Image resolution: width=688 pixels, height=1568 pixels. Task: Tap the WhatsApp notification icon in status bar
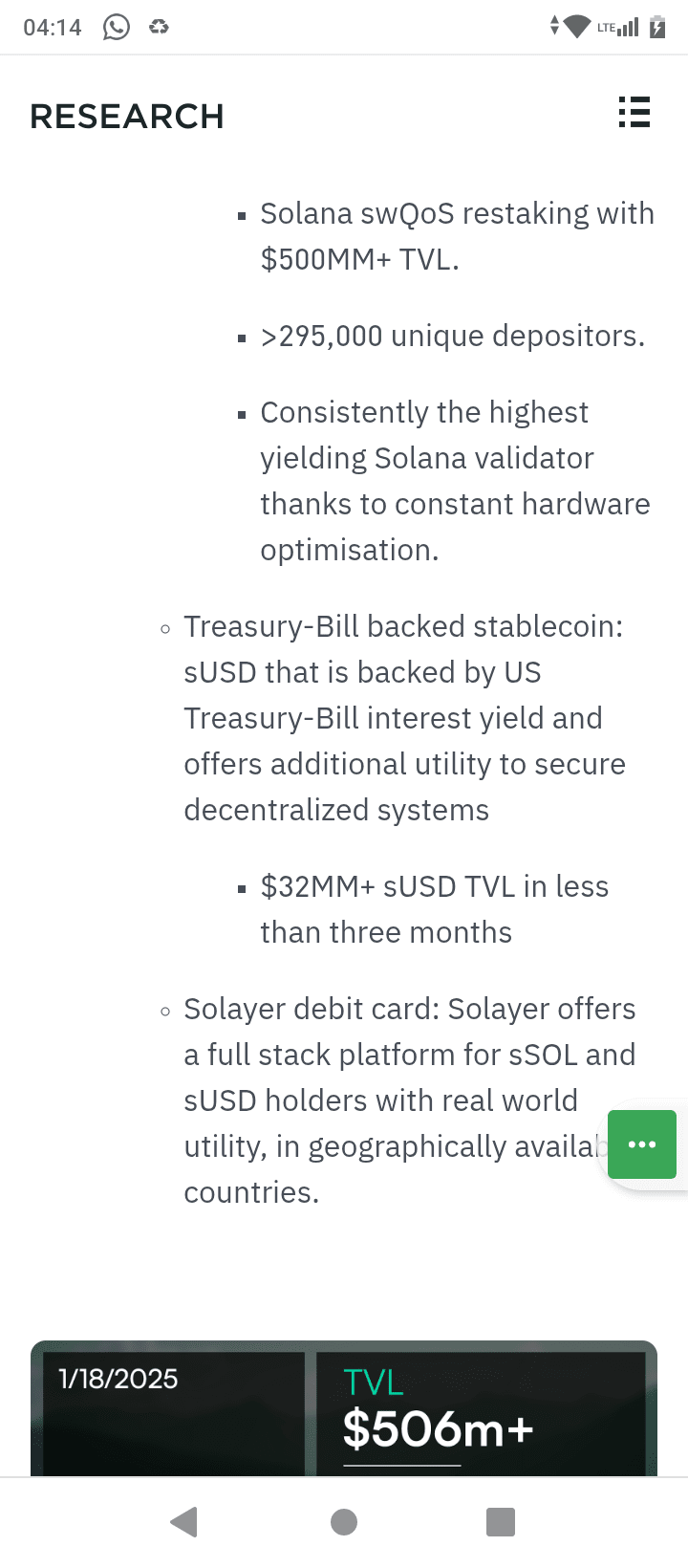117,27
